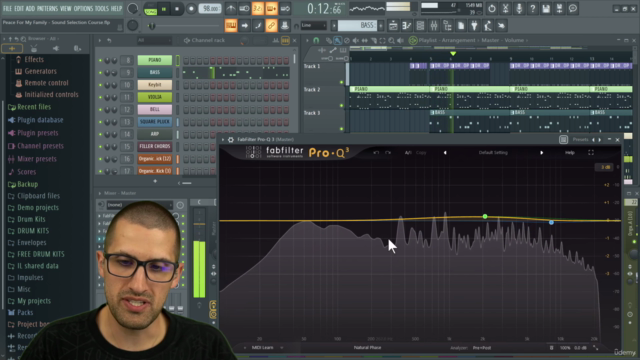
Task: Select the VIOLIA channel button
Action: (x=155, y=97)
